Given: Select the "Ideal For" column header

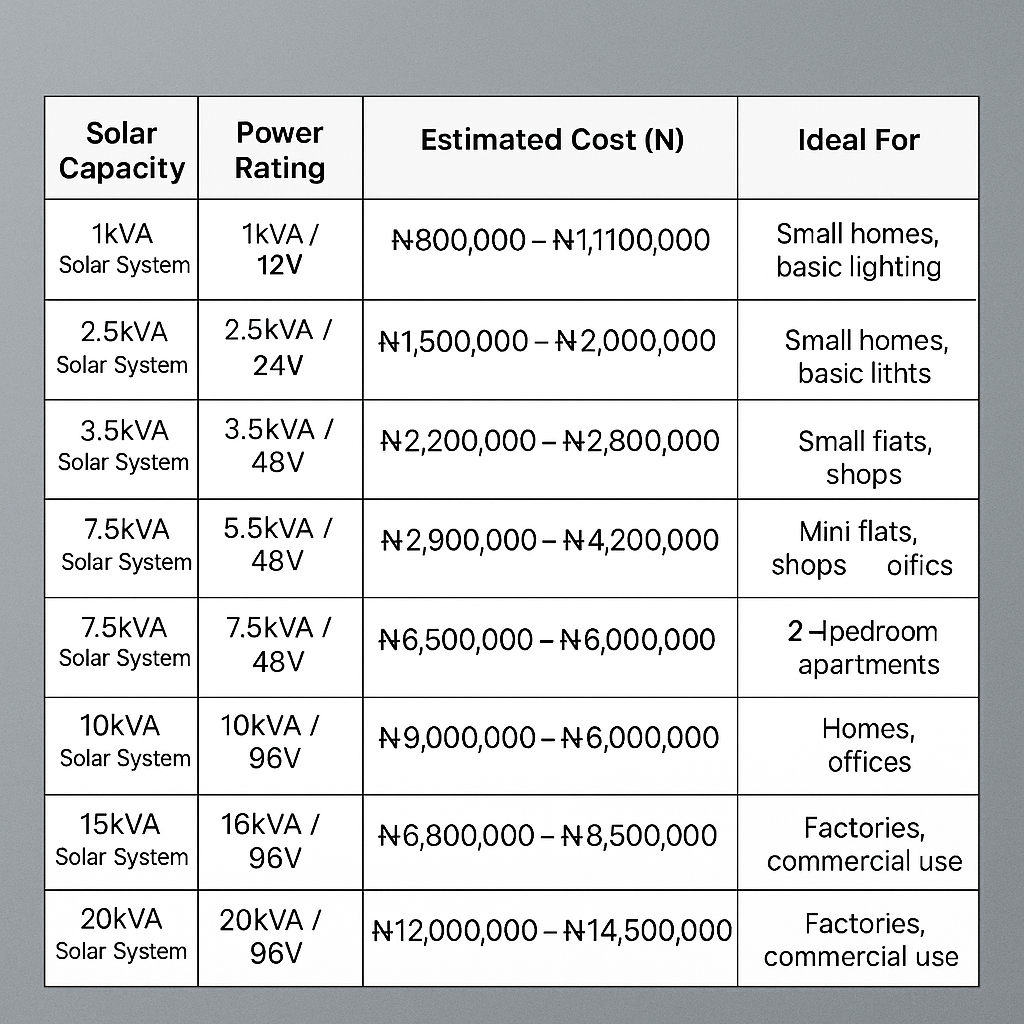Looking at the screenshot, I should pos(858,140).
